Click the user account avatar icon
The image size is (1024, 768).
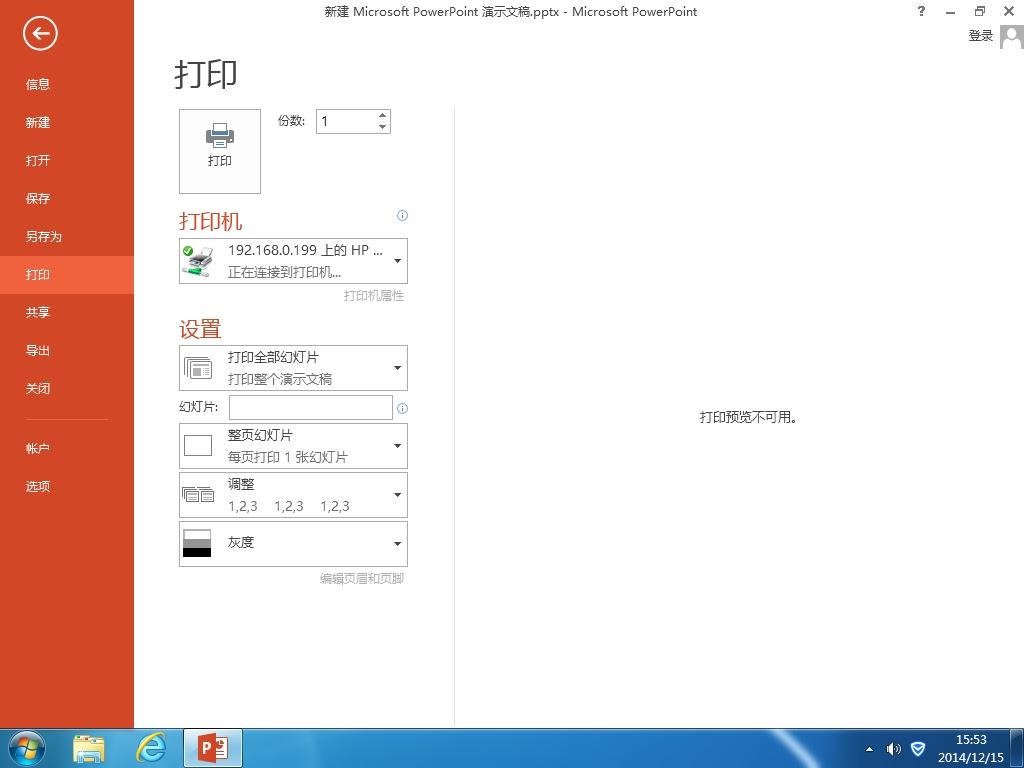tap(1012, 37)
